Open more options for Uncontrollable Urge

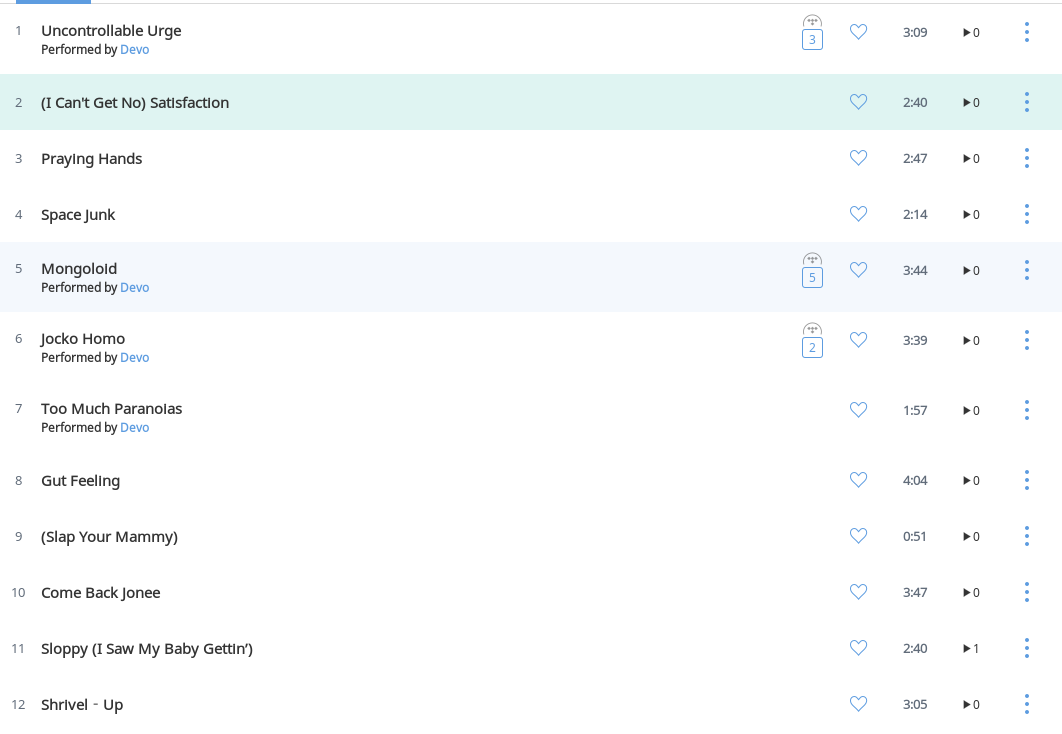pyautogui.click(x=1027, y=32)
